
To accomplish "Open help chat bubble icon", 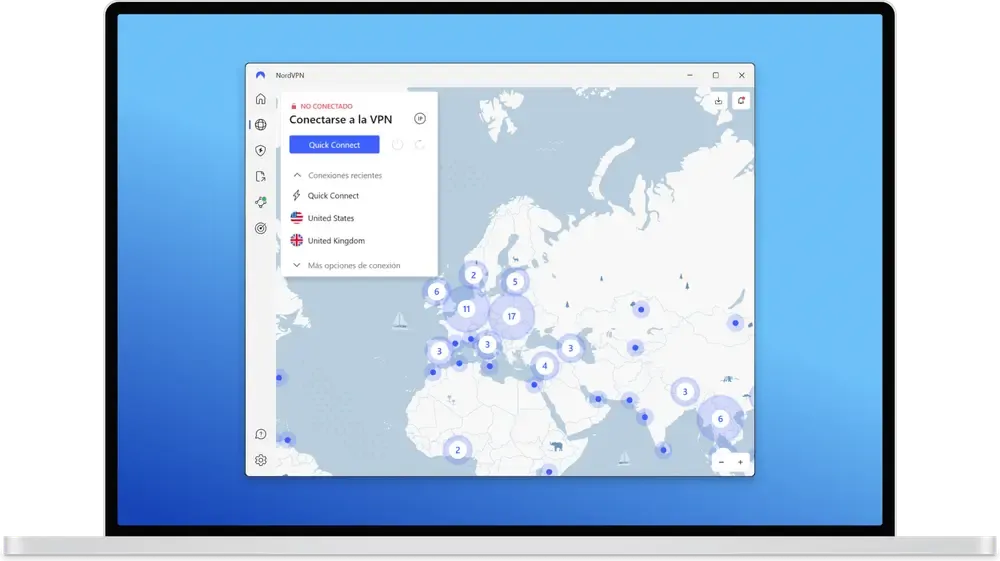I will pos(261,434).
